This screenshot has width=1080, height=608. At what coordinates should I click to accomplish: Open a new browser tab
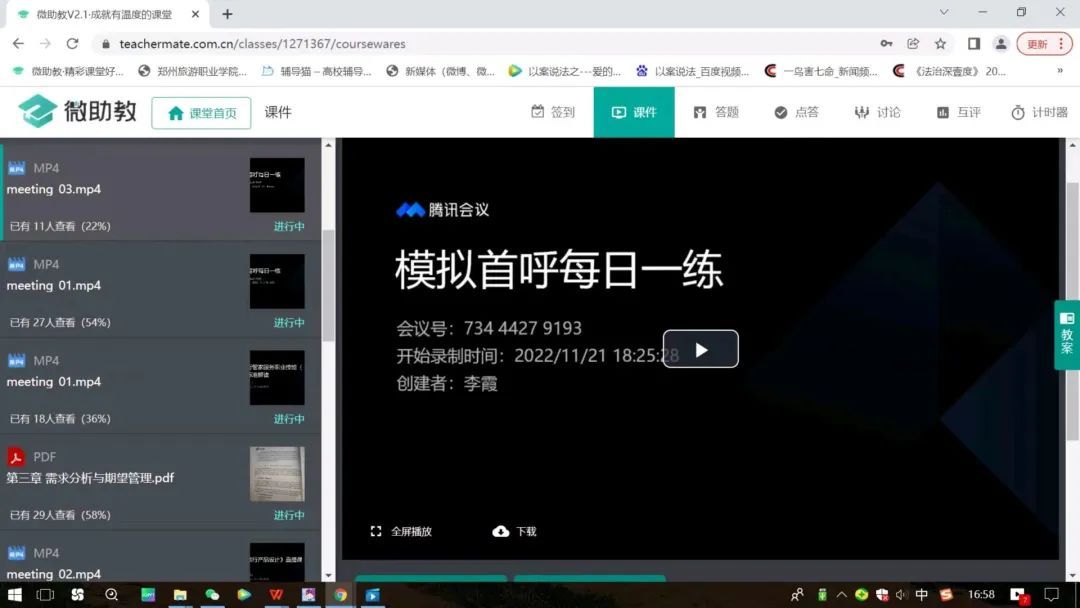click(x=227, y=14)
